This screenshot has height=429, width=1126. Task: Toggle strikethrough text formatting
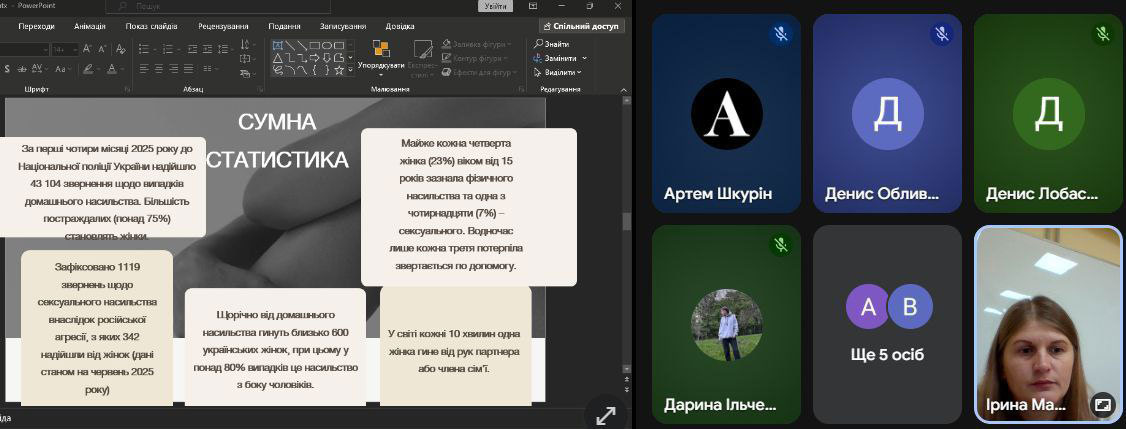(x=22, y=69)
